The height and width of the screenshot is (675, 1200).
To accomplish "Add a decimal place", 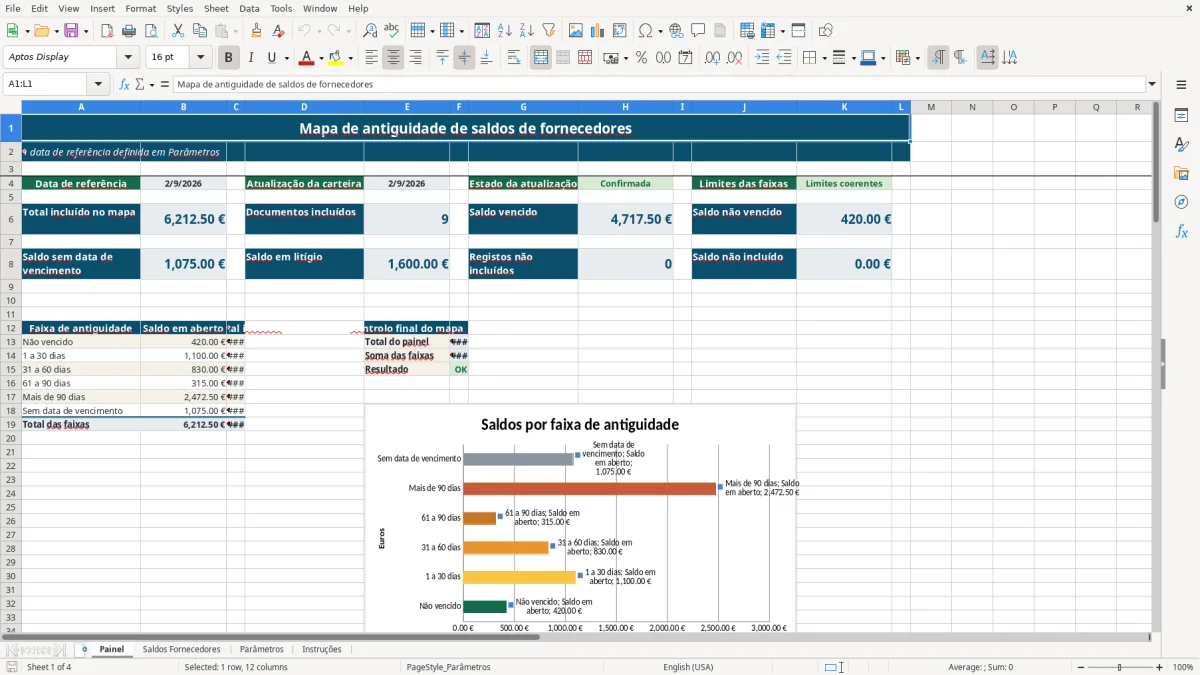I will 712,58.
